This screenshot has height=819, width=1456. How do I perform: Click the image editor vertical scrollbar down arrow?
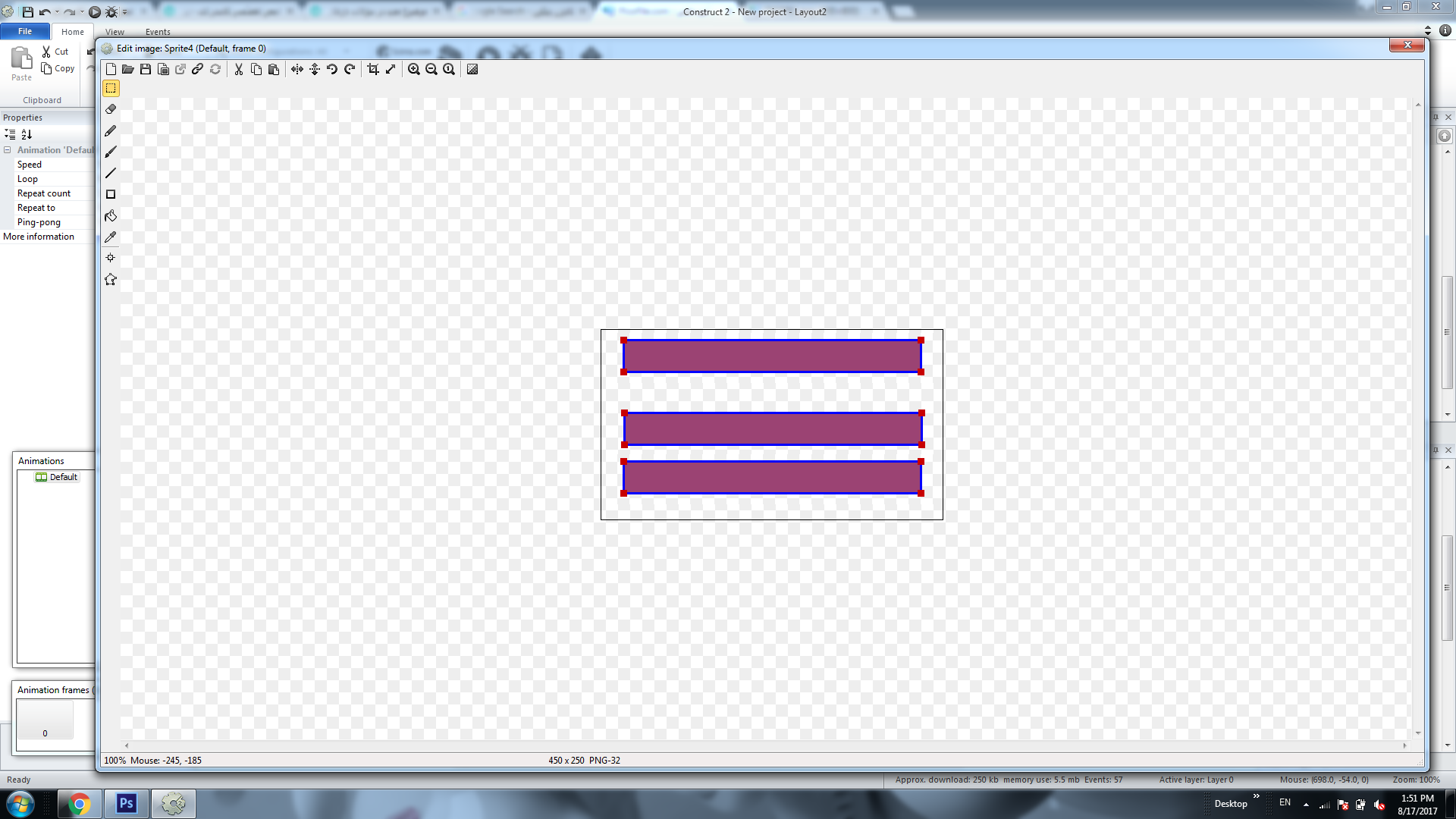[x=1418, y=733]
